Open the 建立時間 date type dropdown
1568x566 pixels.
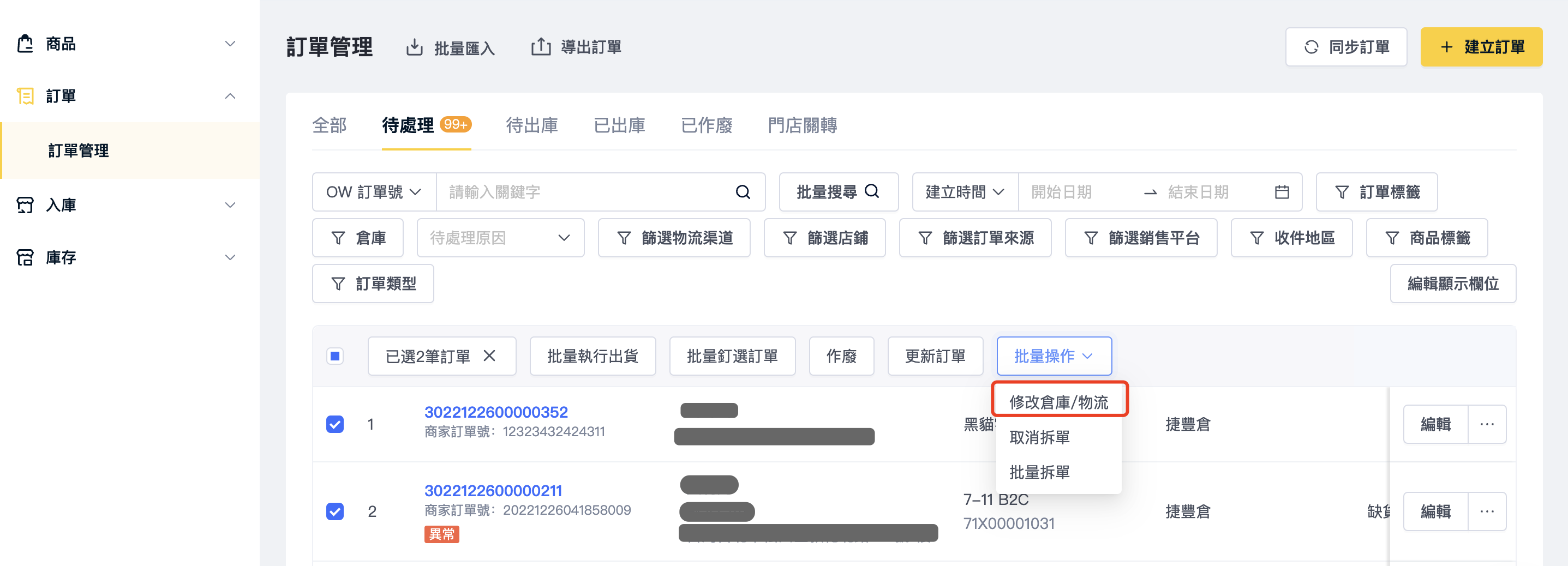[x=965, y=192]
